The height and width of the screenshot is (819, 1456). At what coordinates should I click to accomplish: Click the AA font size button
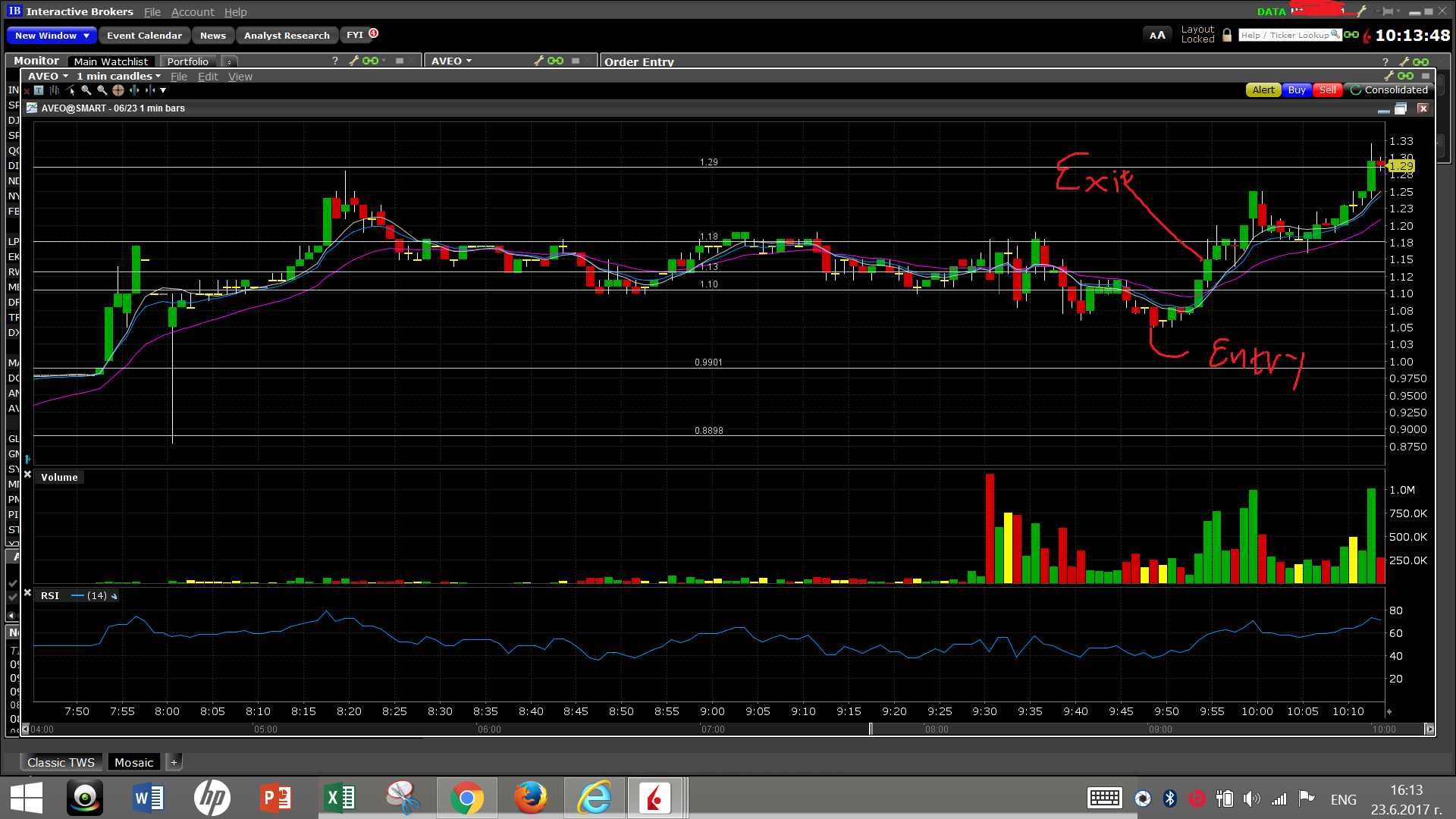click(x=1157, y=35)
